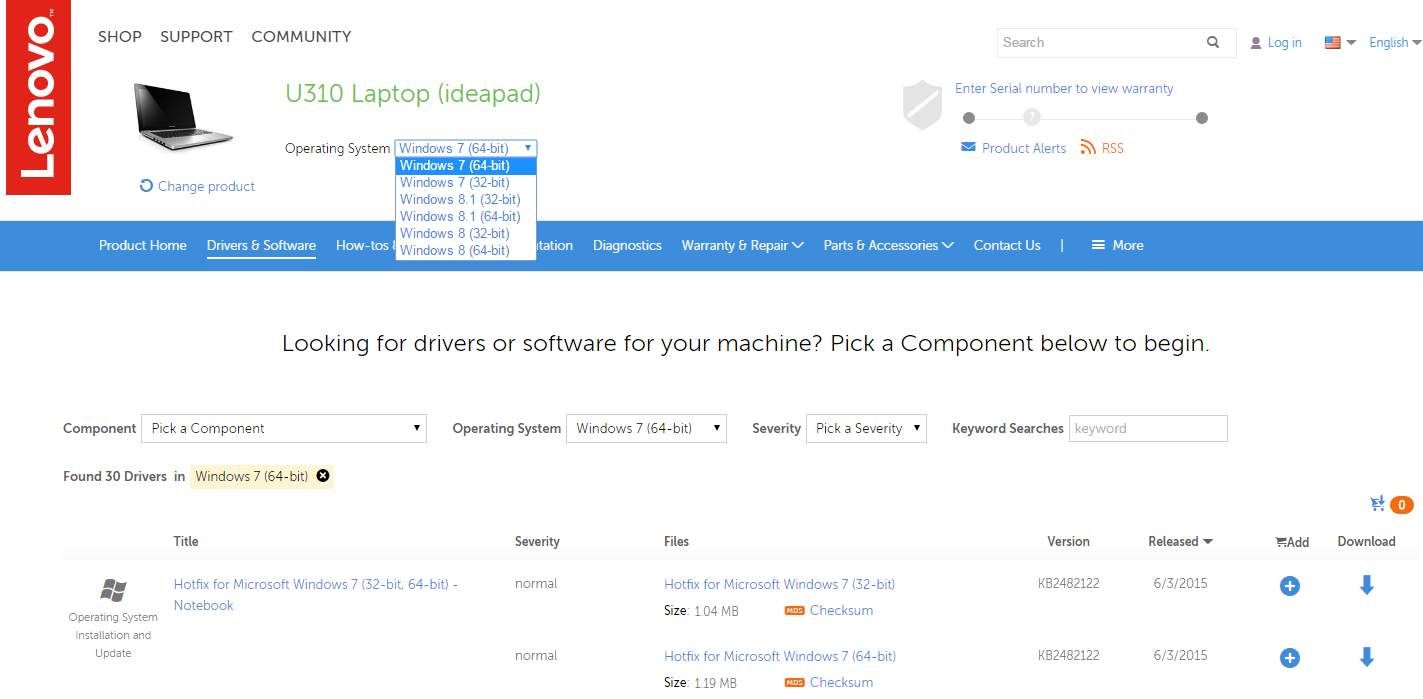Click the Log in link
This screenshot has height=699, width=1423.
1284,42
